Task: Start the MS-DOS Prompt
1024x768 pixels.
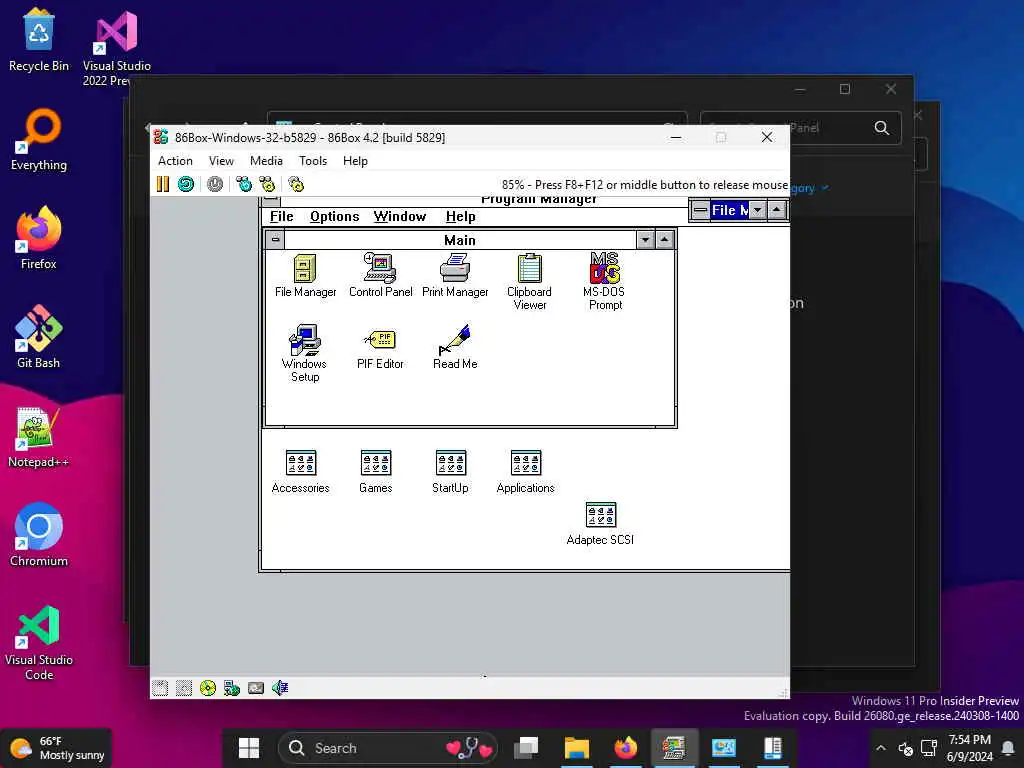Action: (x=605, y=282)
